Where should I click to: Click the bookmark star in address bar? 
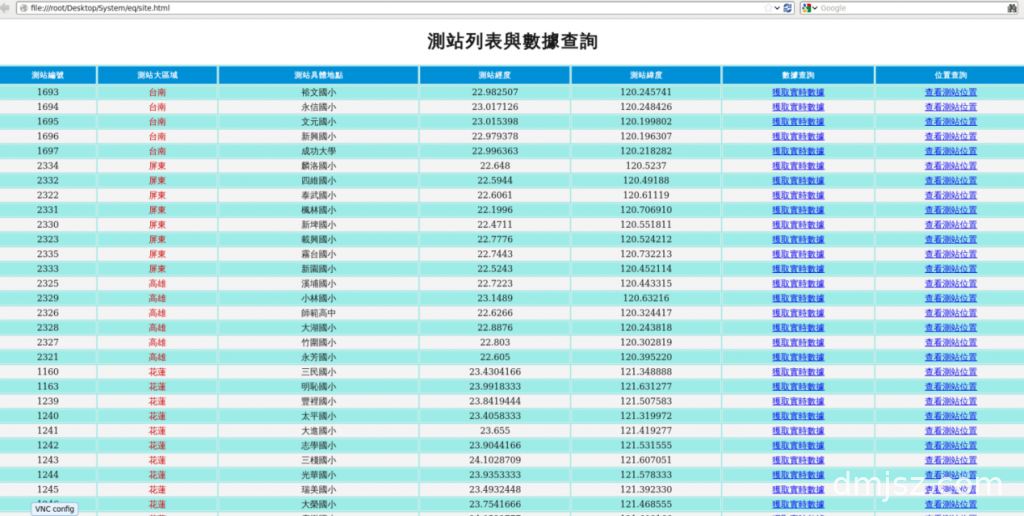tap(767, 8)
